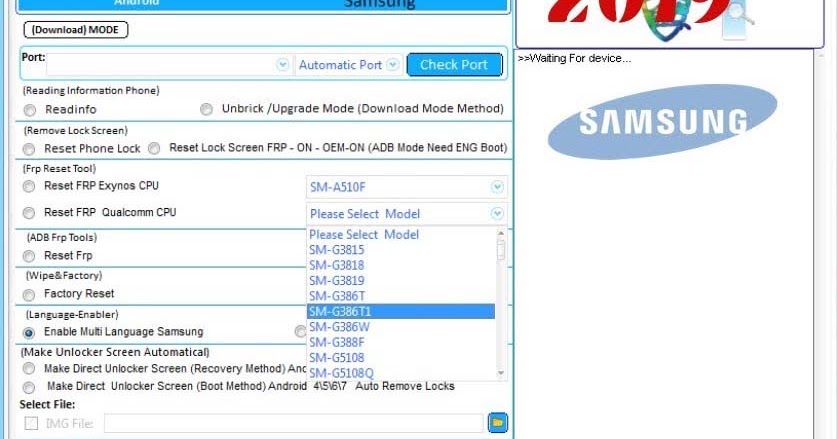Click the Samsung logo image

[x=662, y=122]
